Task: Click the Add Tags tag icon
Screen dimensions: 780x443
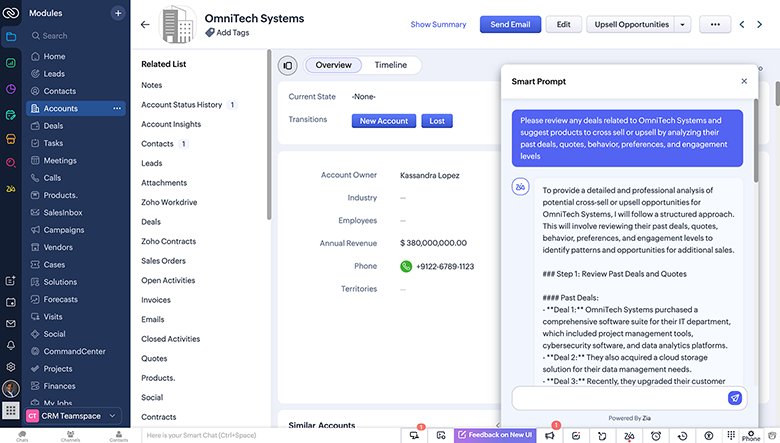Action: pyautogui.click(x=210, y=32)
